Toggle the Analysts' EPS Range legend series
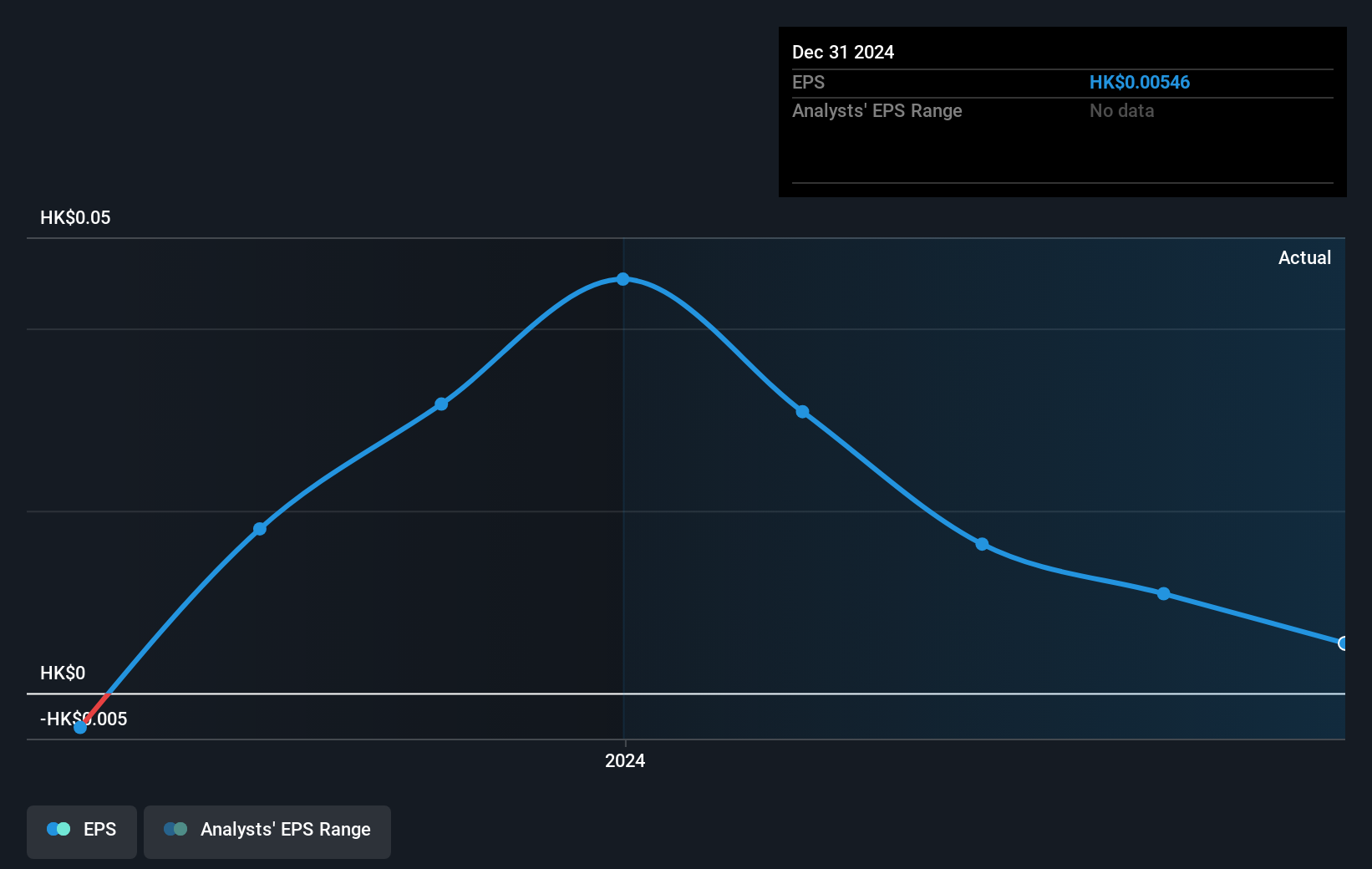The height and width of the screenshot is (869, 1372). point(267,831)
